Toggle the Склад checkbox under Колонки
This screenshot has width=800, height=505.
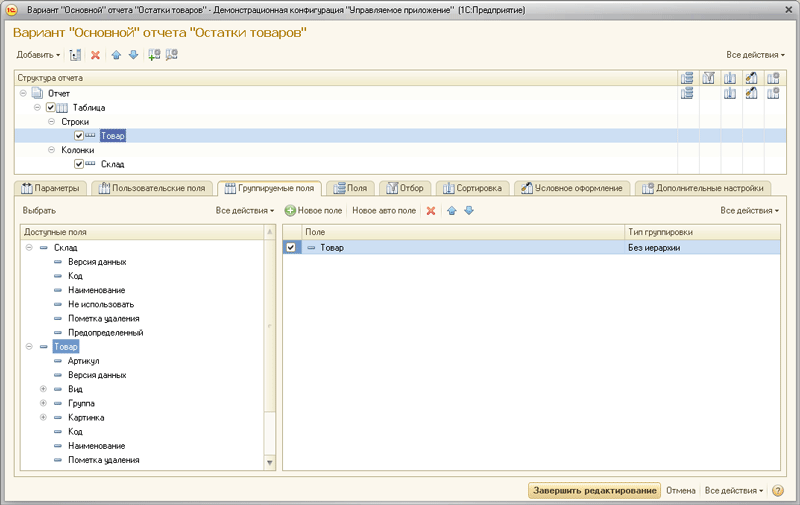click(79, 164)
